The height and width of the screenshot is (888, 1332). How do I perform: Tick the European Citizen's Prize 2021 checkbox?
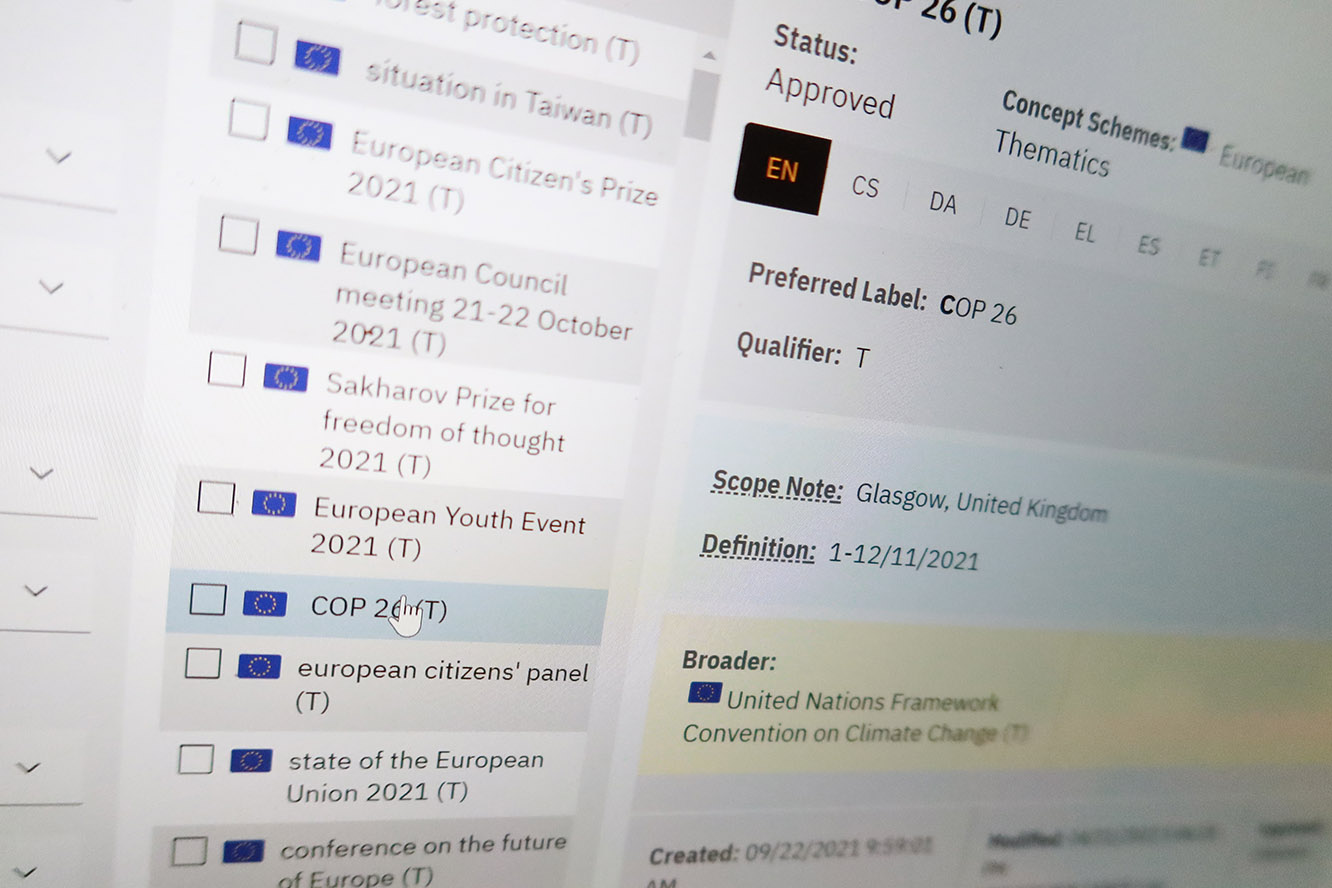(x=249, y=121)
